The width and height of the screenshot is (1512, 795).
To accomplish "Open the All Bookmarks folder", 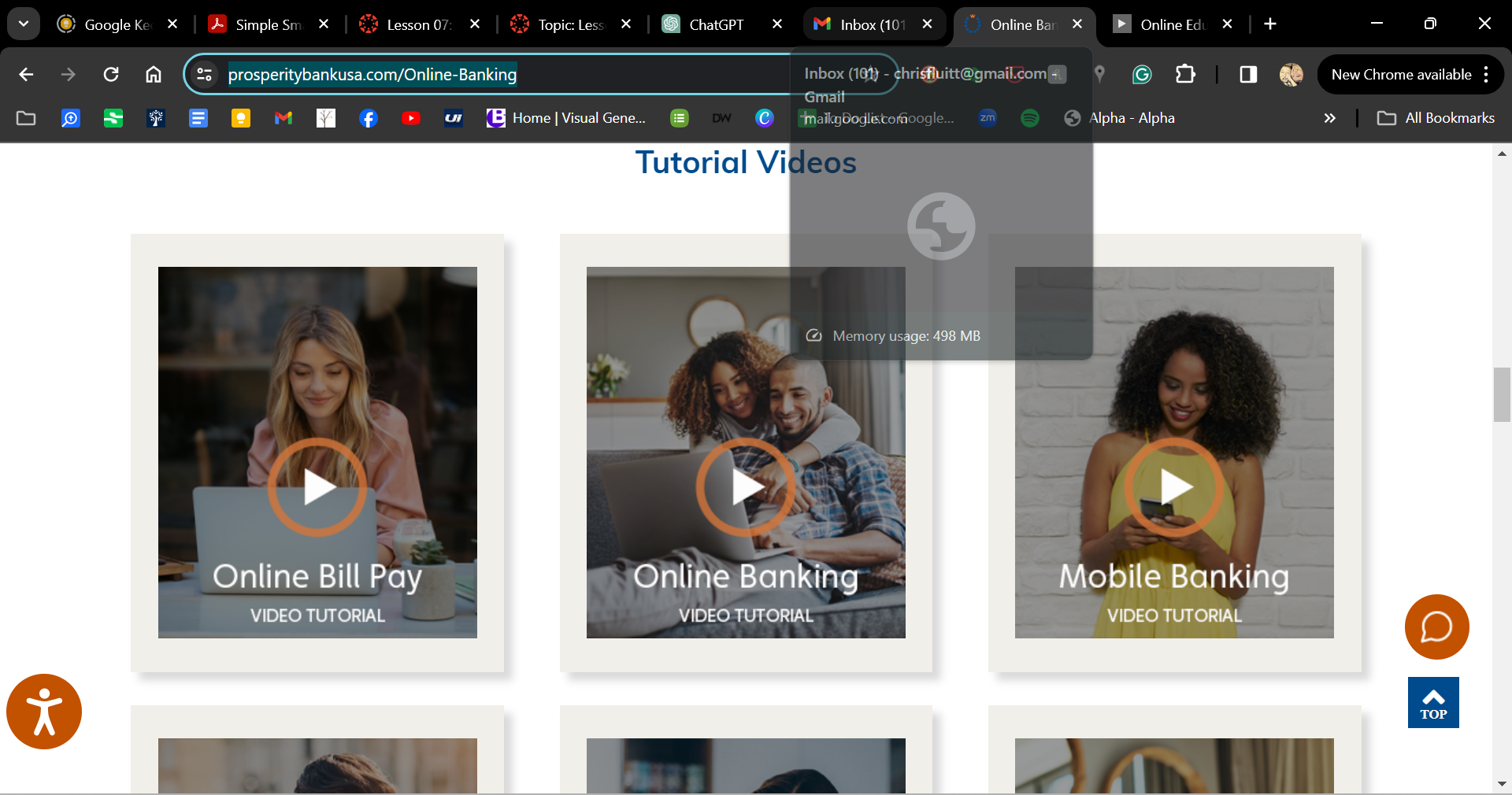I will click(1436, 118).
